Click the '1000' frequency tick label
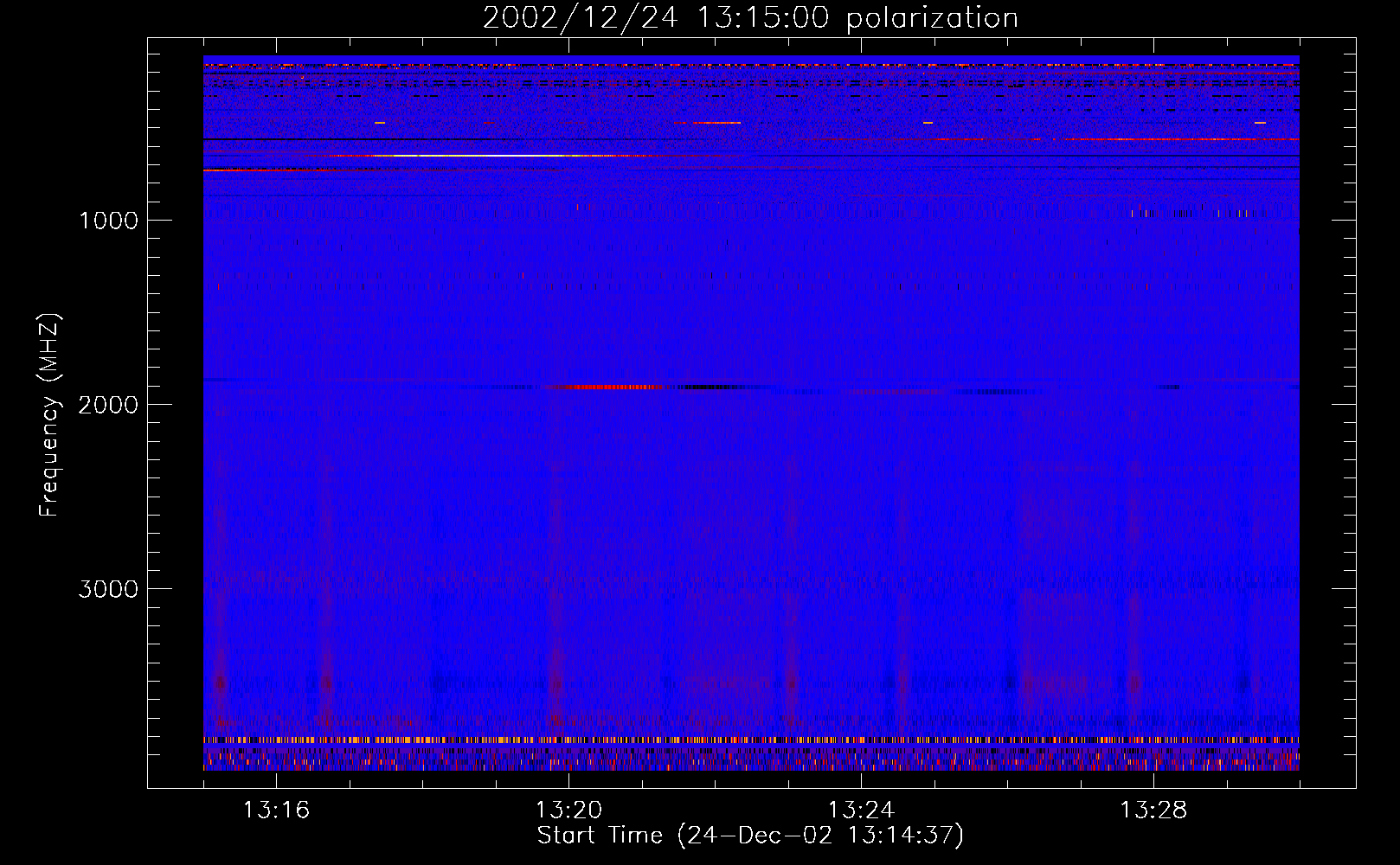Image resolution: width=1400 pixels, height=865 pixels. (x=108, y=221)
